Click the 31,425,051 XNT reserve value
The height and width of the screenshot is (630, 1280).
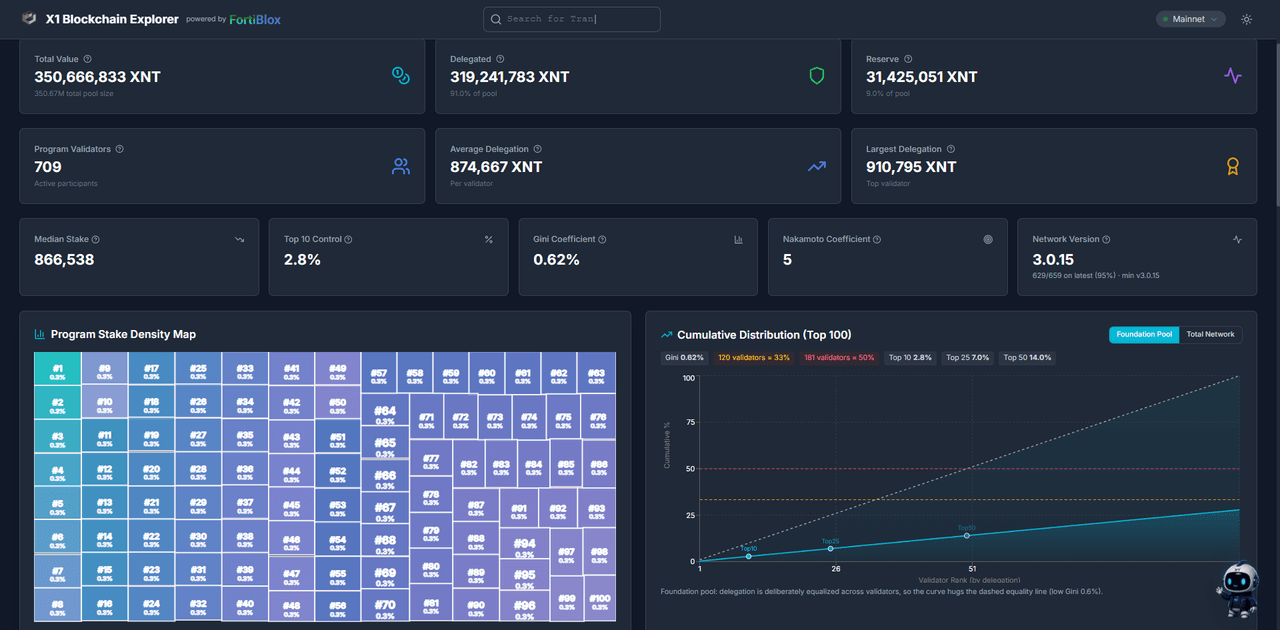point(922,77)
